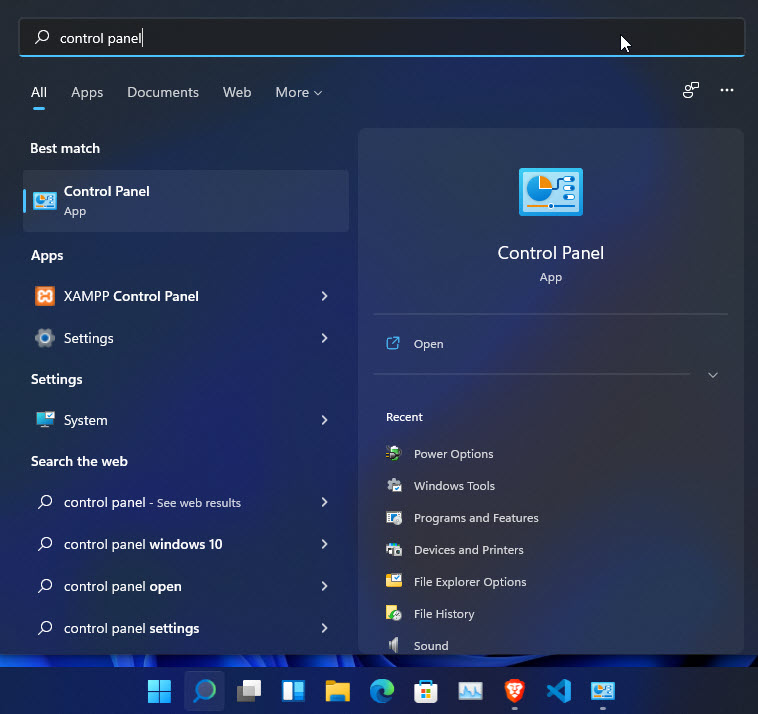Switch to the Documents filter tab
758x714 pixels.
point(163,92)
